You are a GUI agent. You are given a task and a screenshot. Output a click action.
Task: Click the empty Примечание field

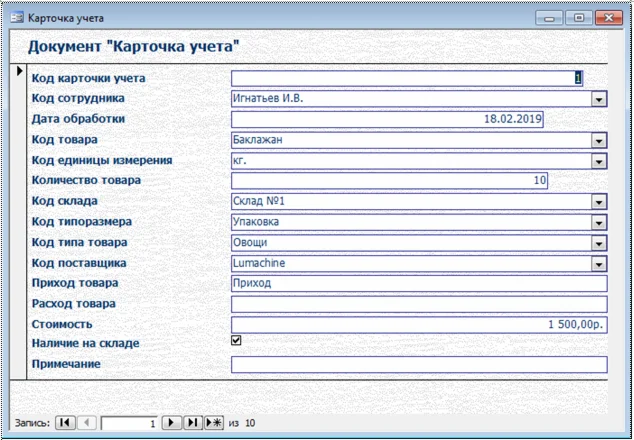[419, 364]
